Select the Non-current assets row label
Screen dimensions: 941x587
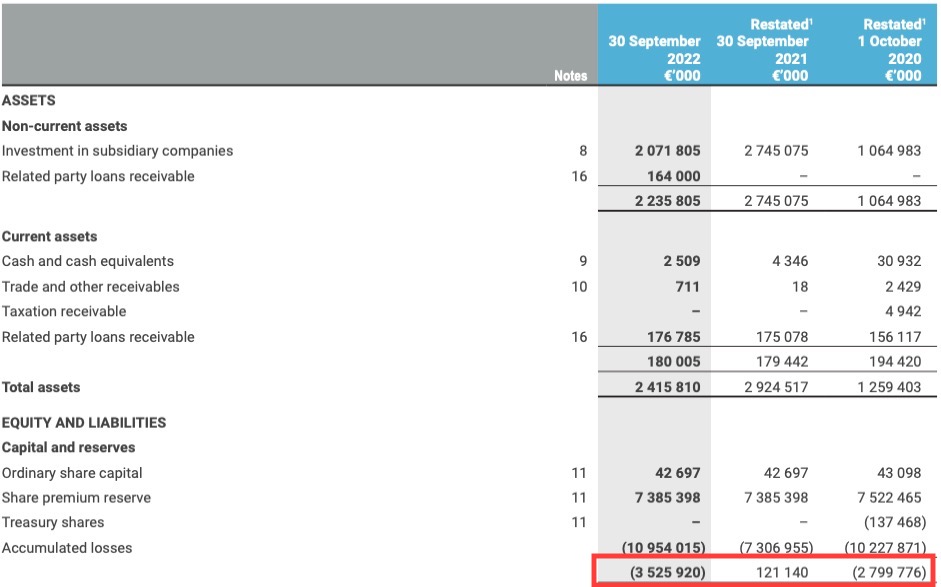click(x=58, y=126)
